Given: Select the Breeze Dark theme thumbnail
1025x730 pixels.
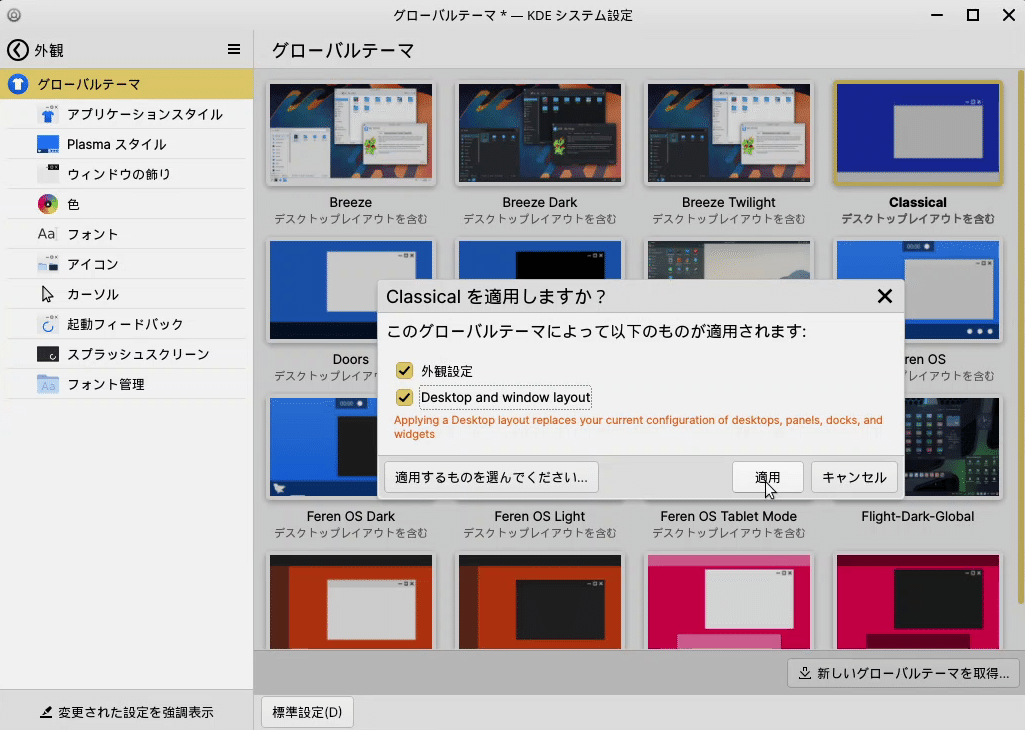Looking at the screenshot, I should click(x=540, y=133).
